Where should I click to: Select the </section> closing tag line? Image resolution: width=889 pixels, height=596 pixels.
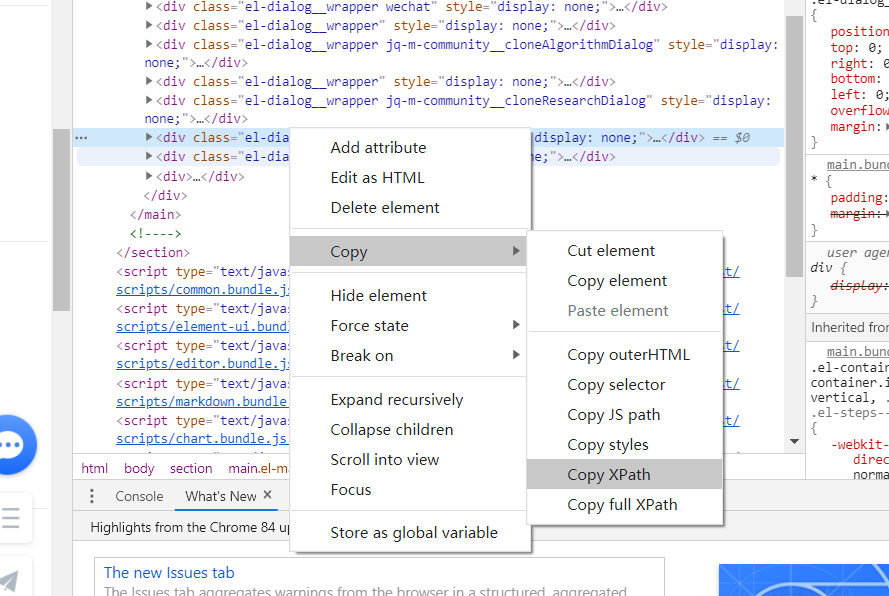[153, 253]
